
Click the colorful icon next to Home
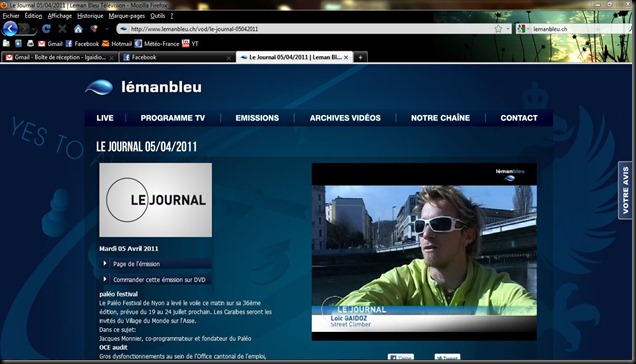94,29
